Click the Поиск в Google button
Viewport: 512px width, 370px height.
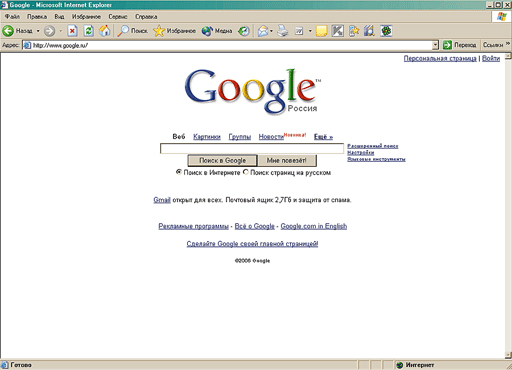coord(222,160)
